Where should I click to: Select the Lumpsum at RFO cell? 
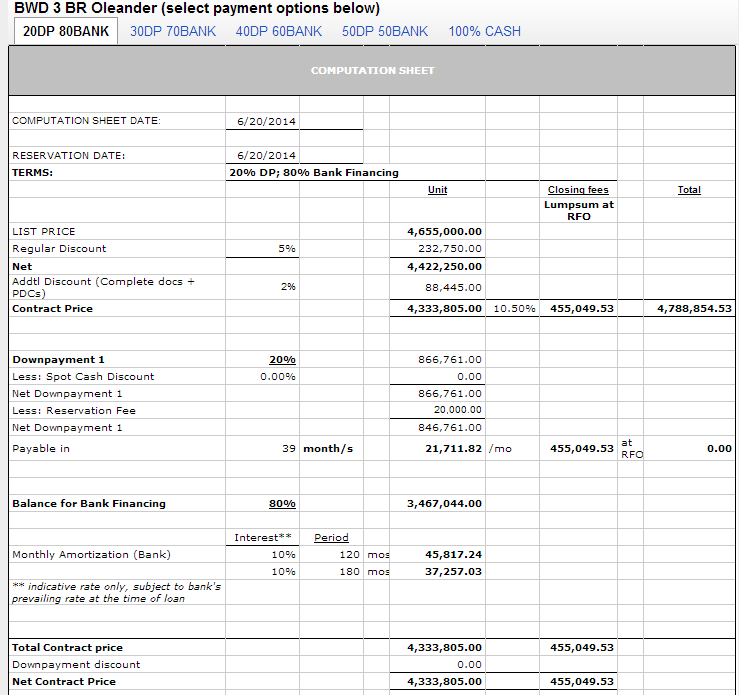(x=579, y=211)
